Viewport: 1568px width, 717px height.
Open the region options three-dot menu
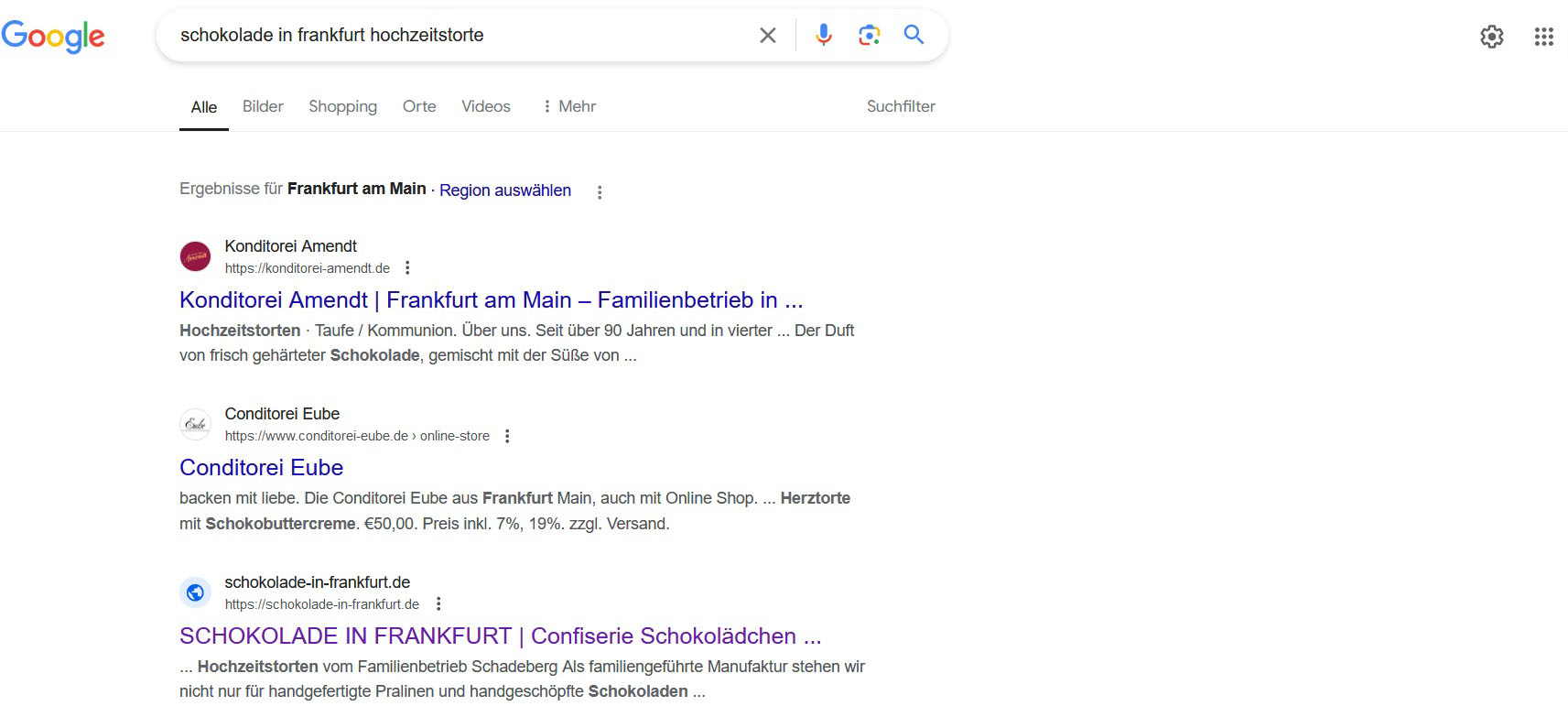600,192
